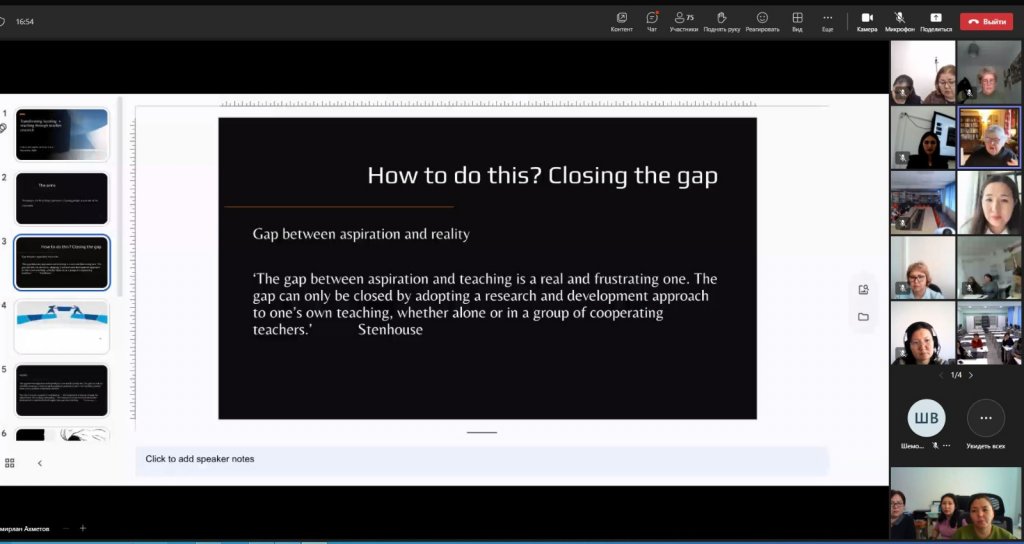Viewport: 1024px width, 544px height.
Task: Open the grid view icon below thumbnails
Action: click(x=10, y=463)
